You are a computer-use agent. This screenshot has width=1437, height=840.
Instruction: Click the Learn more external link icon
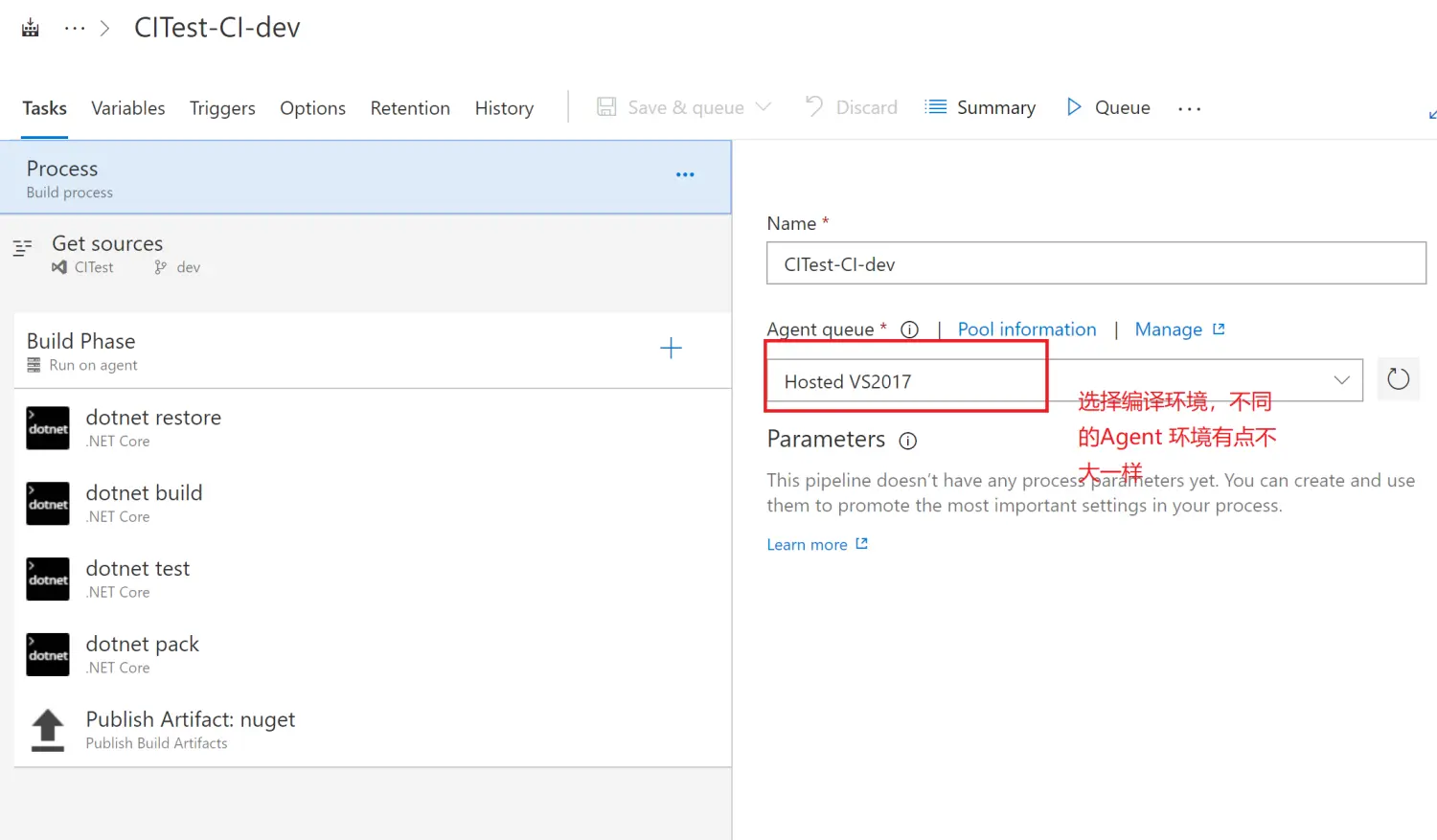(x=861, y=543)
